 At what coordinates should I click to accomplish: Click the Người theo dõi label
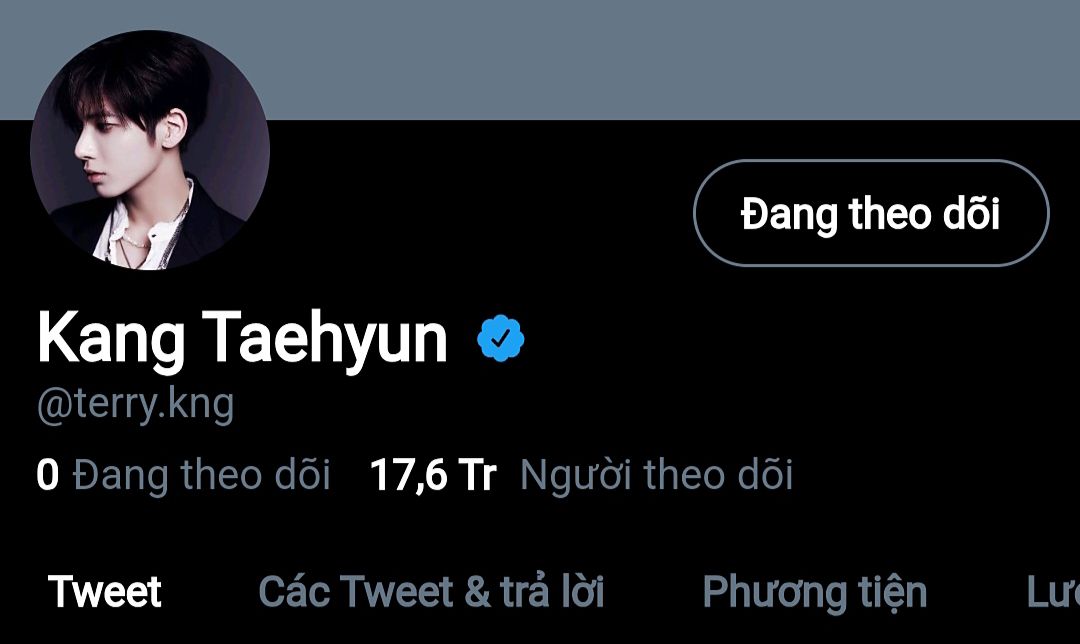pyautogui.click(x=656, y=475)
